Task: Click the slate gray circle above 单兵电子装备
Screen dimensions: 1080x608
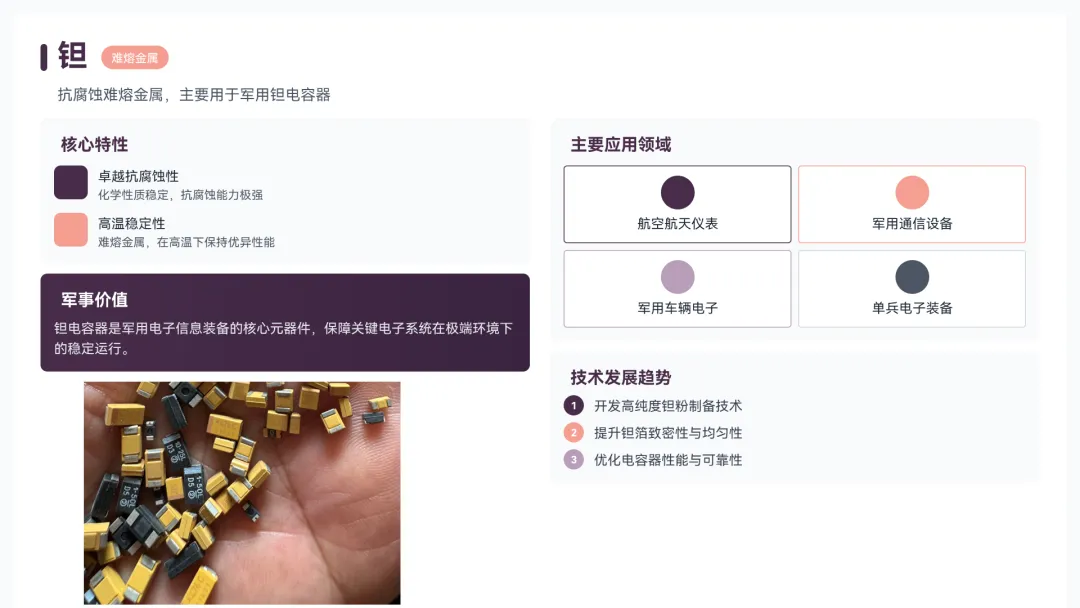Action: pyautogui.click(x=912, y=277)
